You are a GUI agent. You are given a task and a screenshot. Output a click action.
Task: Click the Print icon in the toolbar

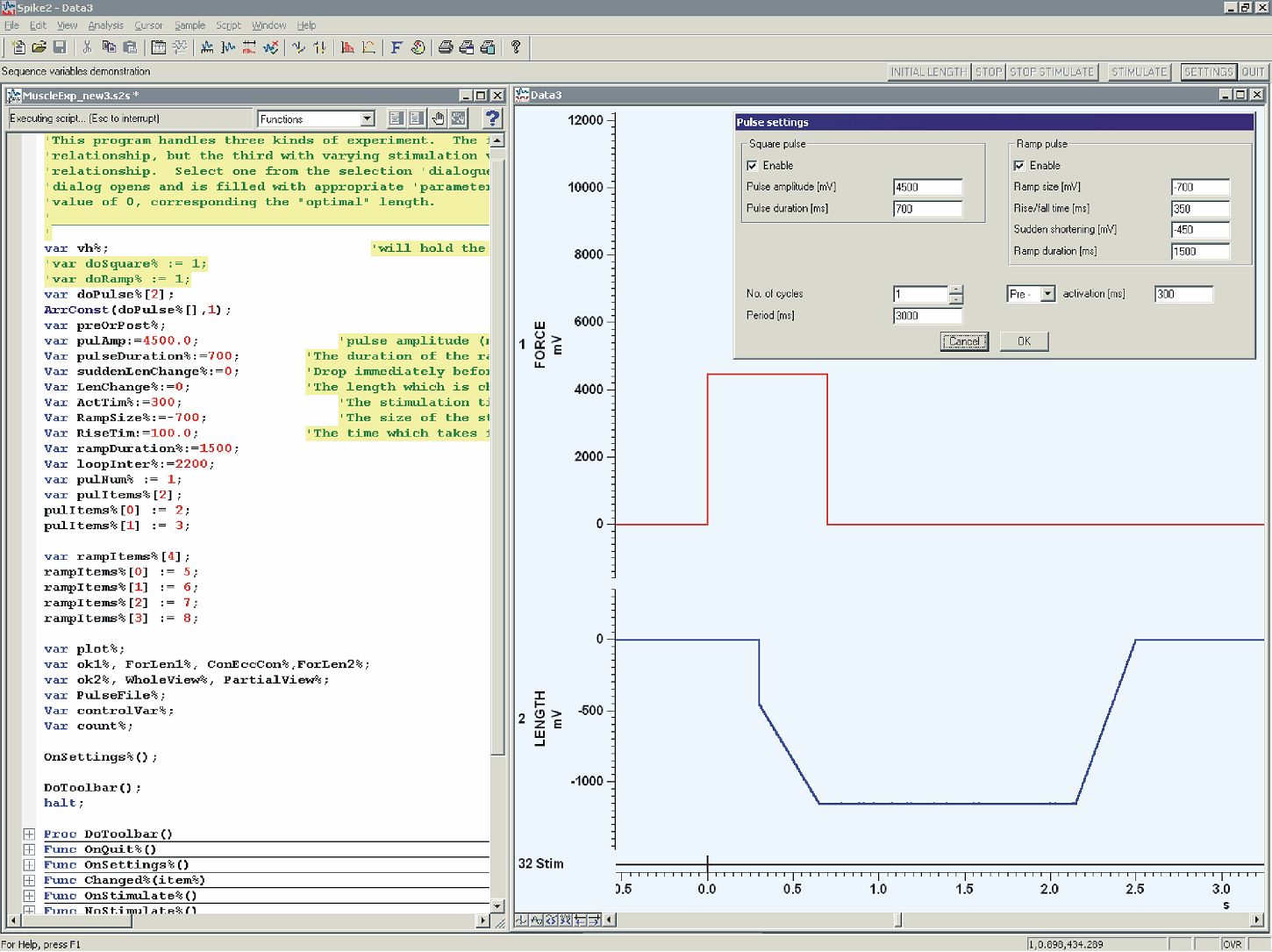(445, 47)
